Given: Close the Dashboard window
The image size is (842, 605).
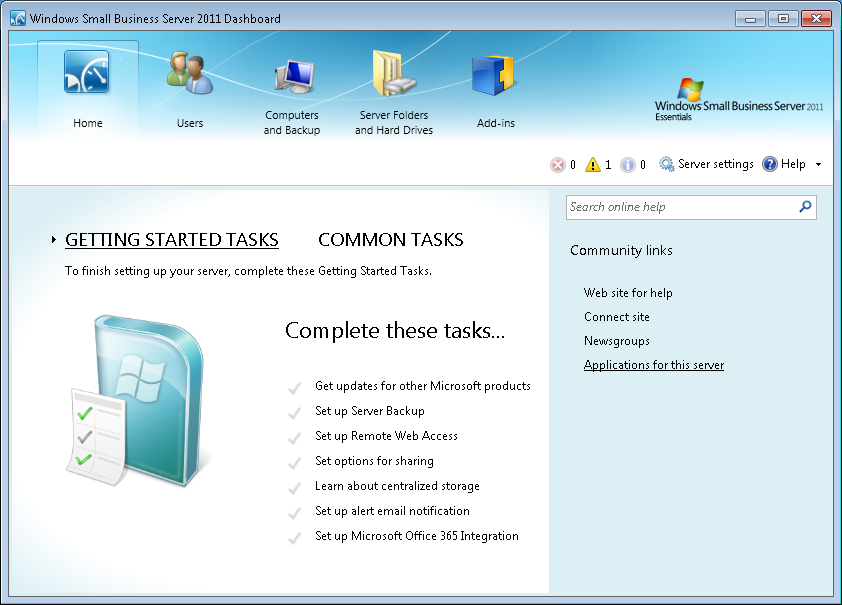Looking at the screenshot, I should (x=816, y=19).
